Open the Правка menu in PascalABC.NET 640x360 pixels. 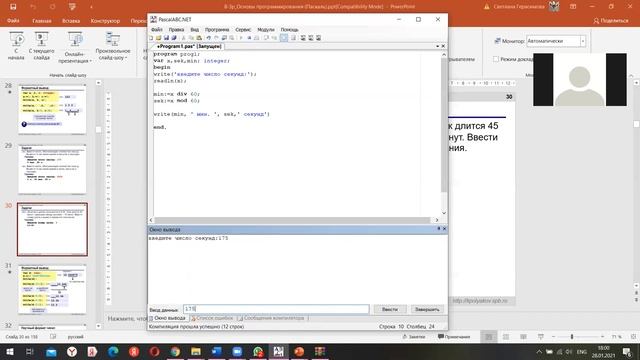[176, 30]
